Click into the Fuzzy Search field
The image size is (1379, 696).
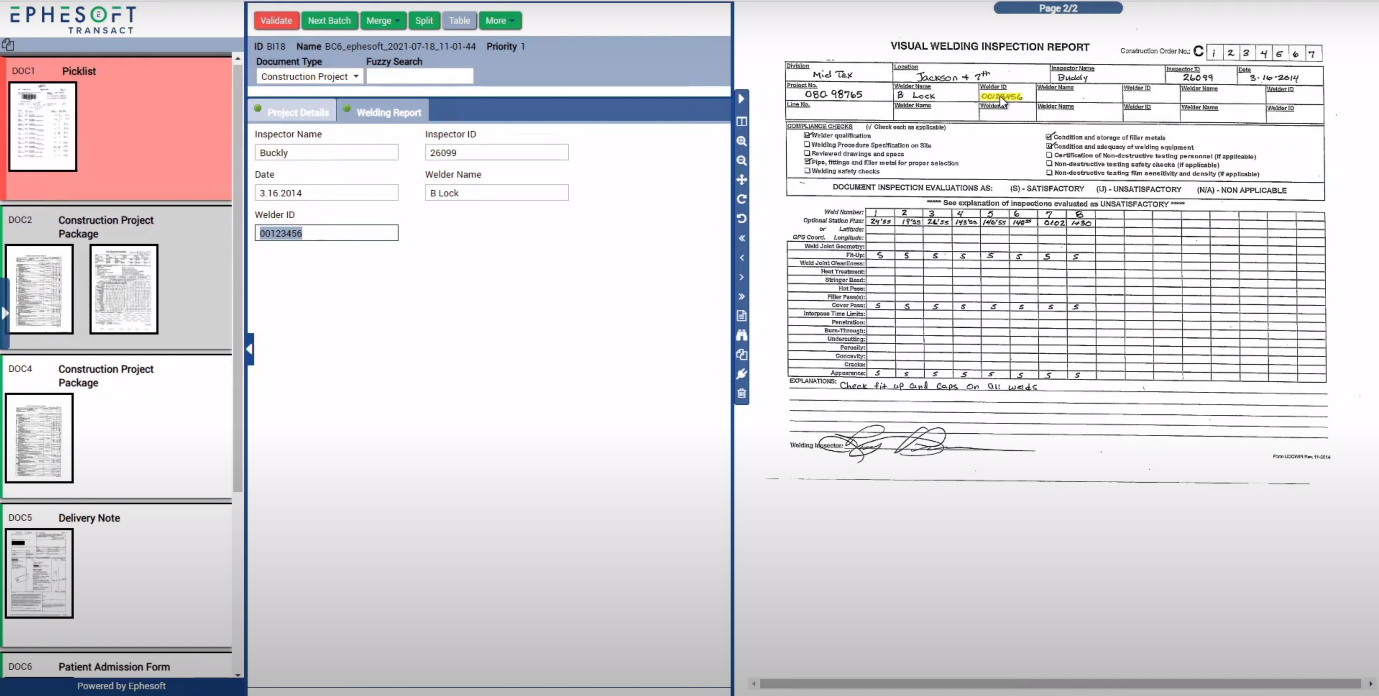420,76
